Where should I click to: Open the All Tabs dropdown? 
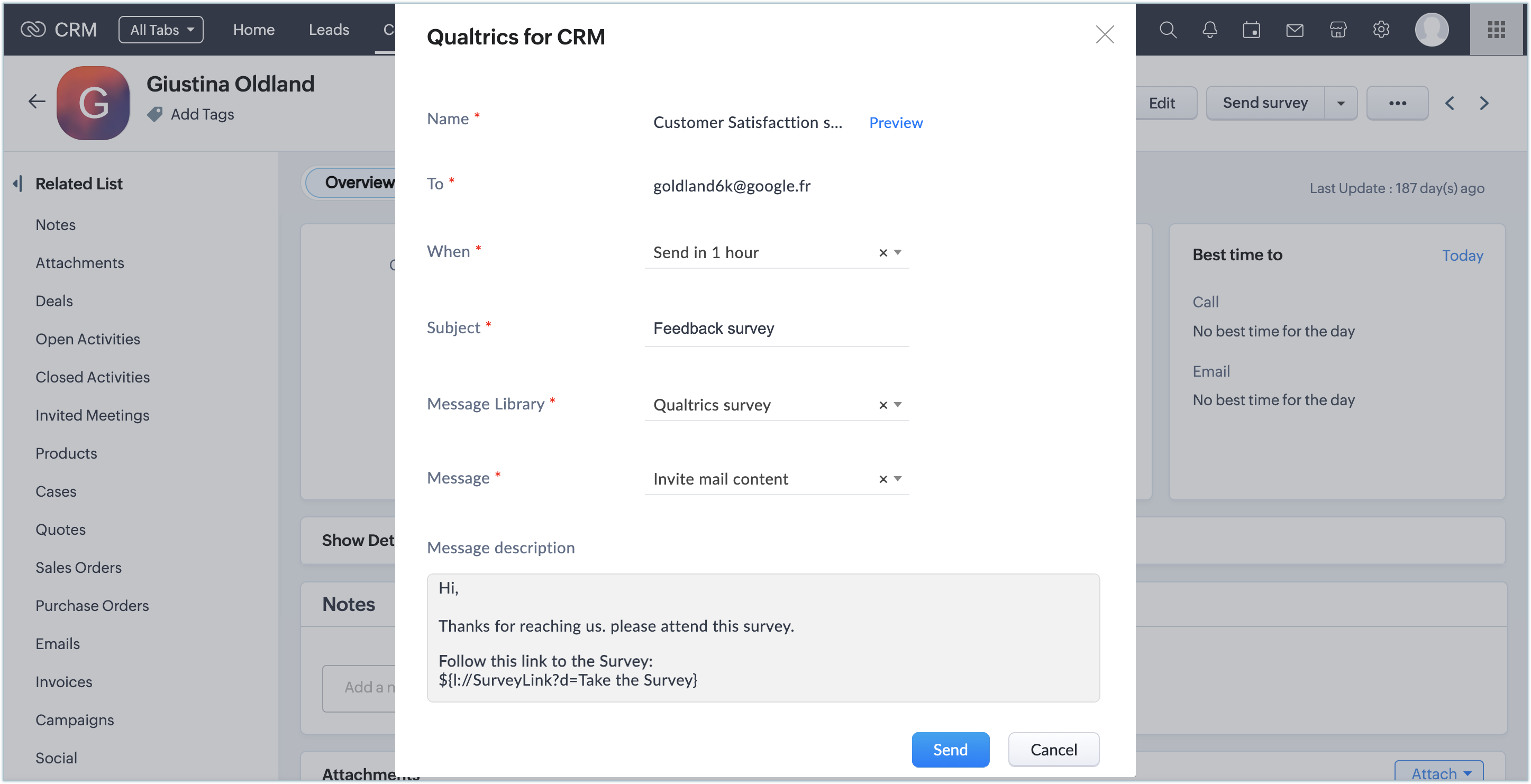click(x=161, y=30)
